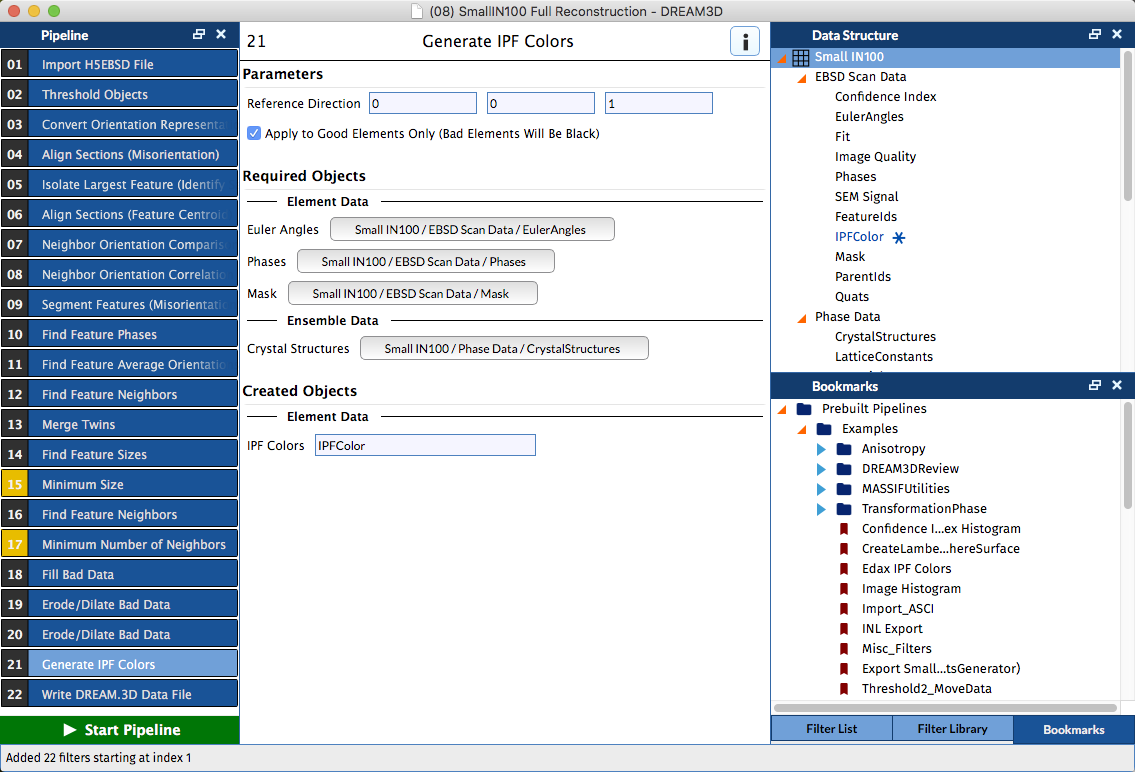The image size is (1135, 772).
Task: Select the Merge Twins filter
Action: pos(119,424)
